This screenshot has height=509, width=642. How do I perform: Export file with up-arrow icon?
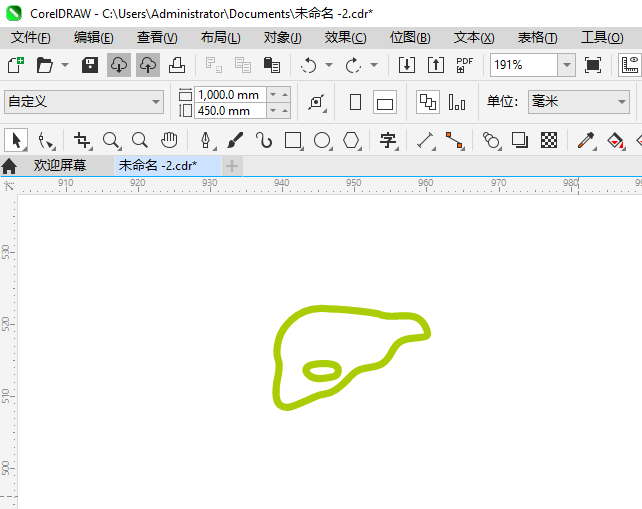pos(436,65)
